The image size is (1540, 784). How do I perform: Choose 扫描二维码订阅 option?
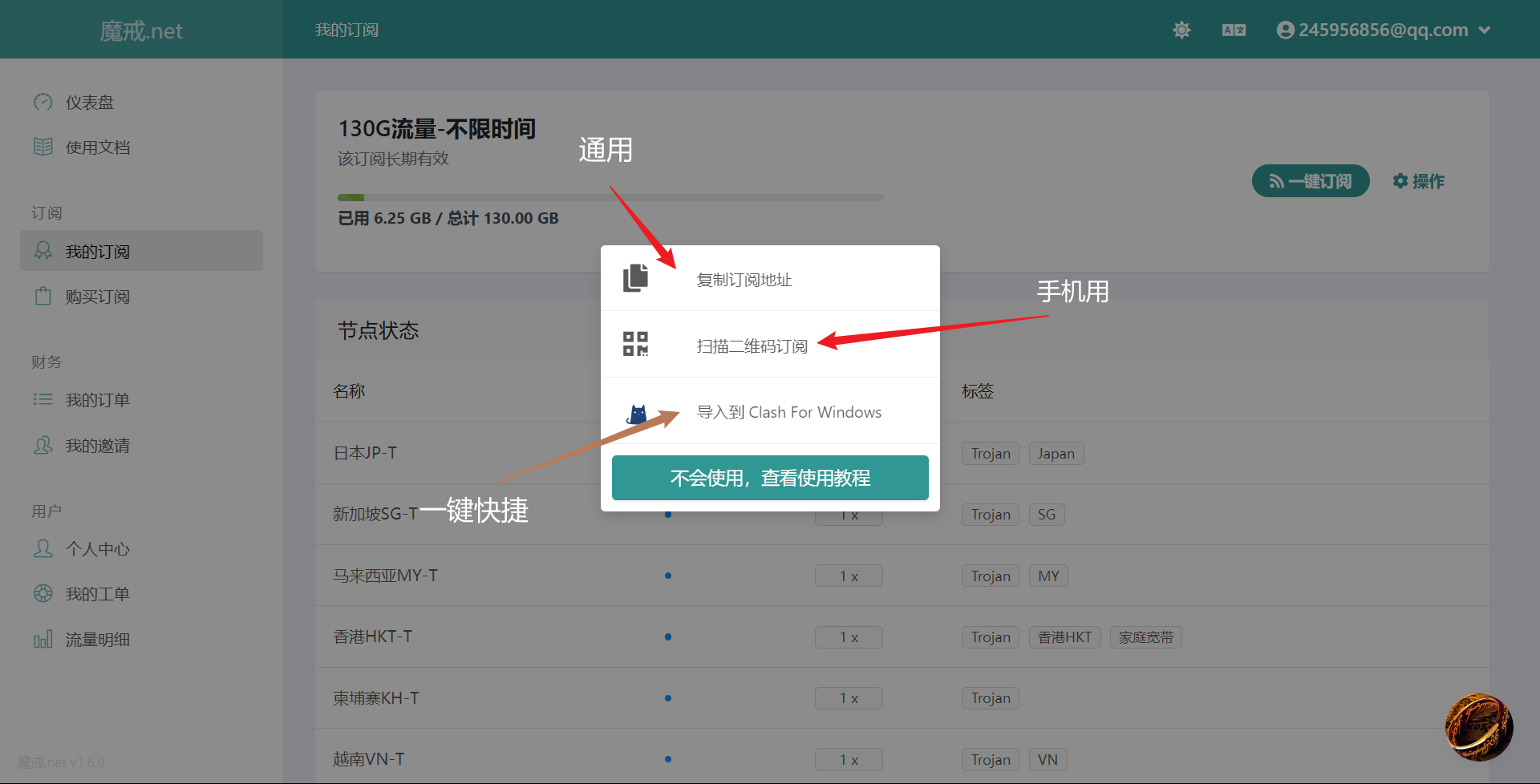(770, 345)
